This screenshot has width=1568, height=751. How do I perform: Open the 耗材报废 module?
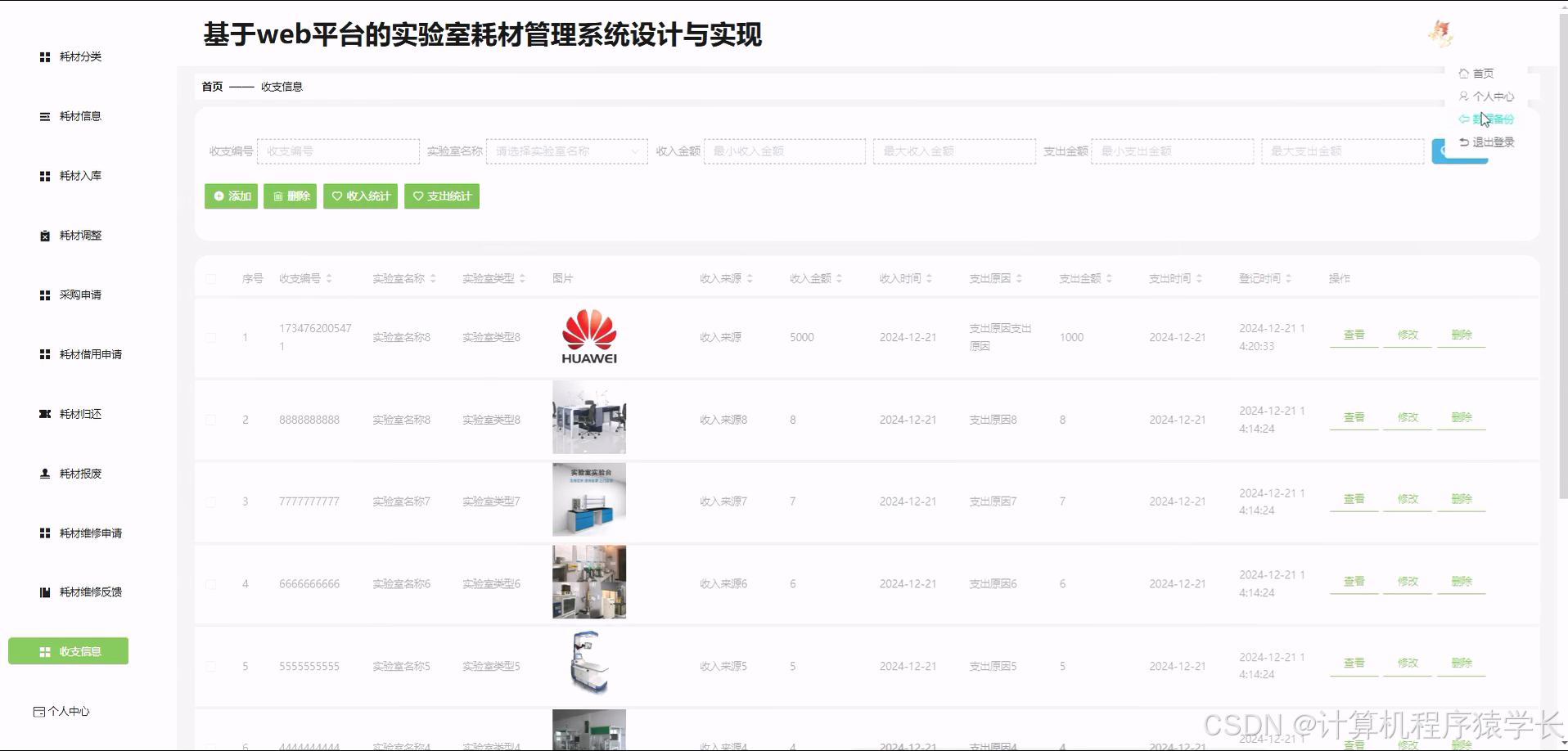(x=78, y=473)
